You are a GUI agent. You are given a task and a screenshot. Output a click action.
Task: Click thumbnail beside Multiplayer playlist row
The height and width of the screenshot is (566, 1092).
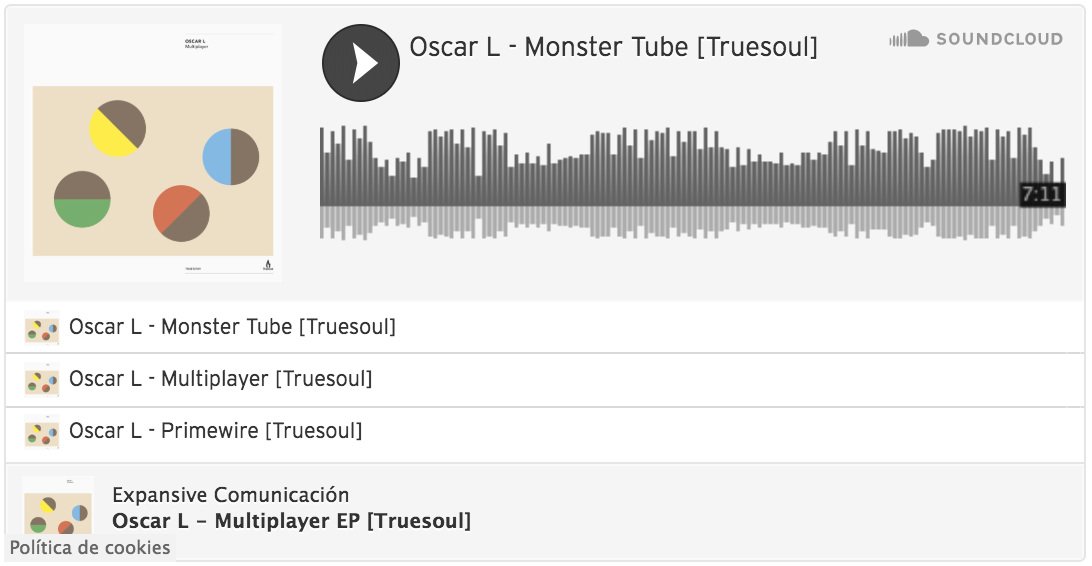tap(42, 379)
